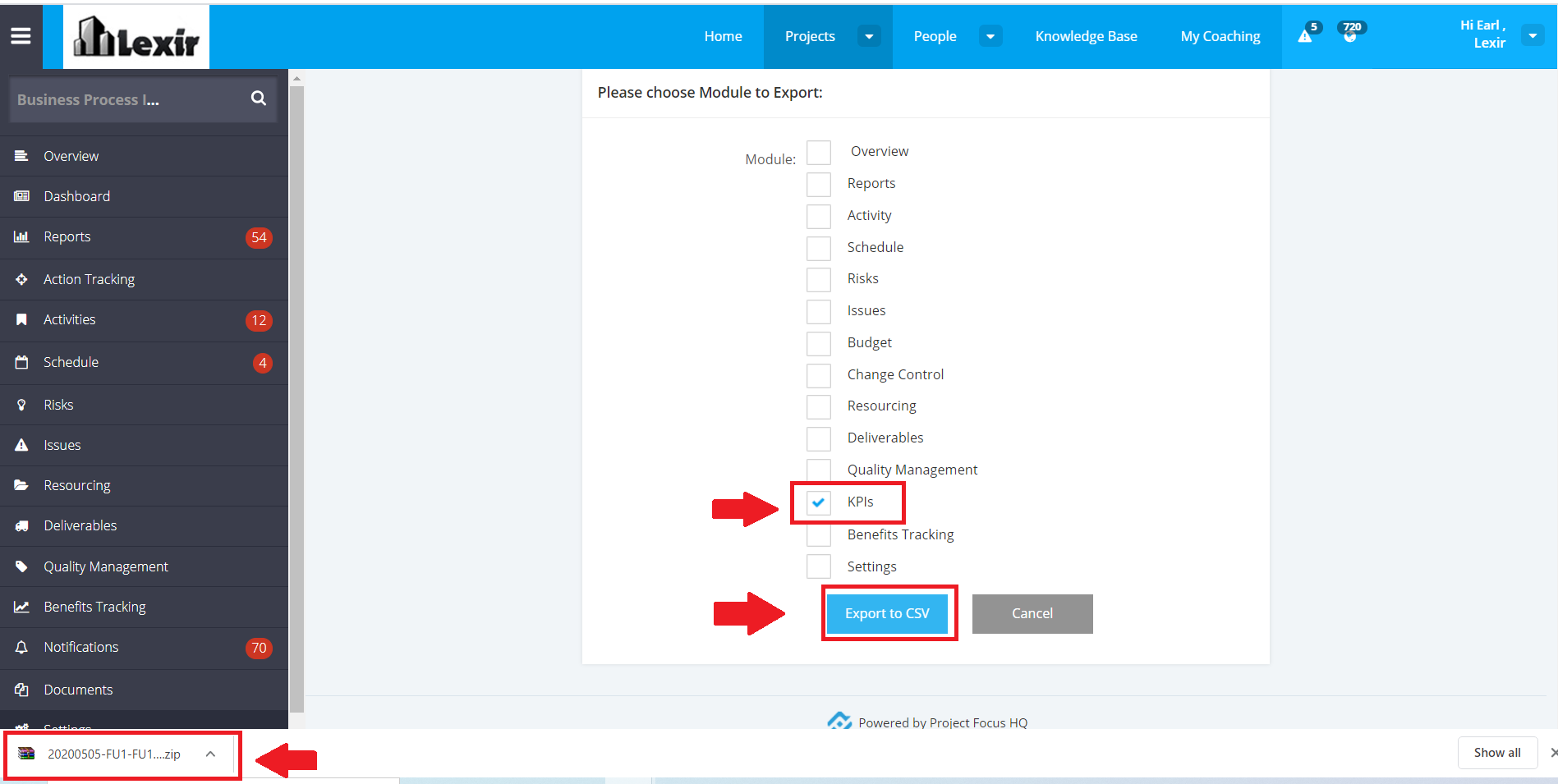Check the Overview module checkbox
Image resolution: width=1558 pixels, height=784 pixels.
point(819,153)
